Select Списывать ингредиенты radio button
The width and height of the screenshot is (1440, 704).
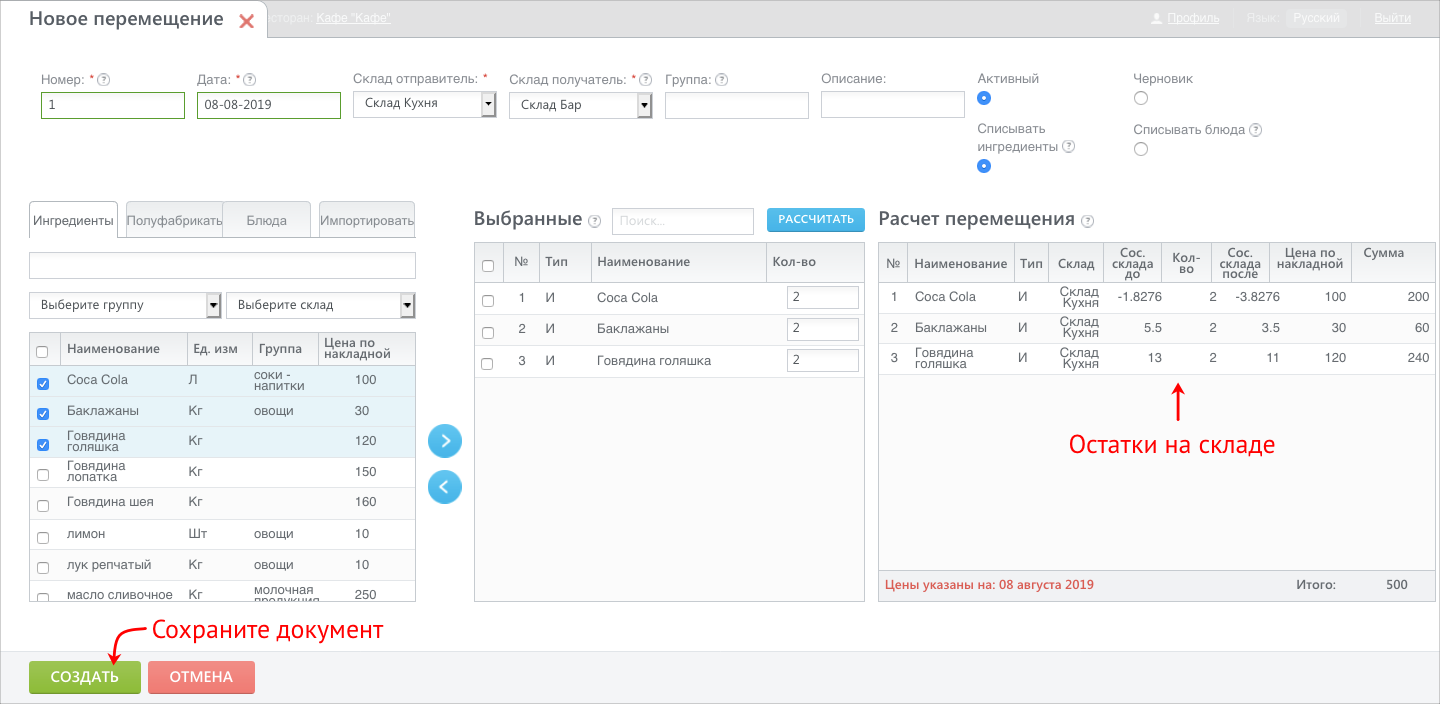tap(984, 166)
